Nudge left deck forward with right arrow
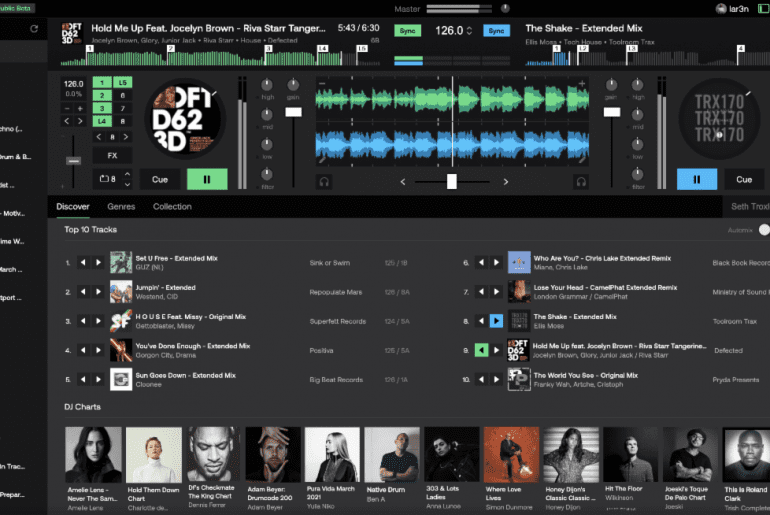 click(x=80, y=121)
